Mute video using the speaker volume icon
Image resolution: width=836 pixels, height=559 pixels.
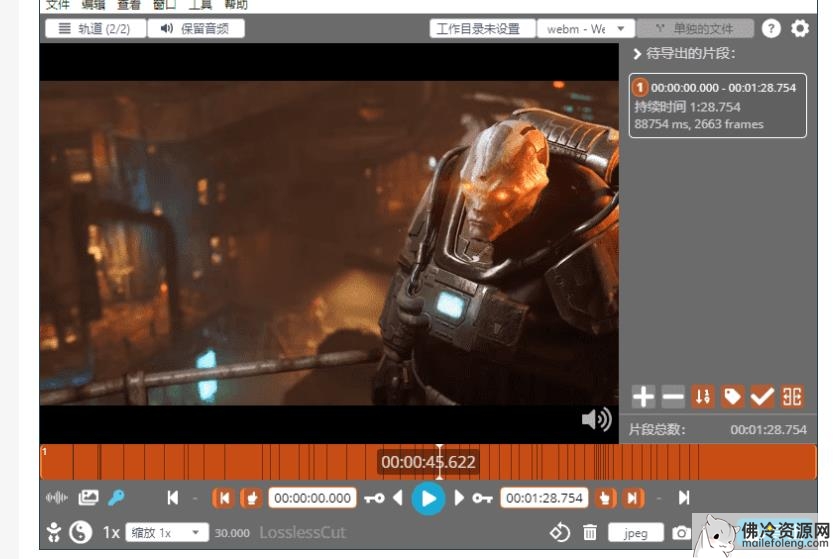(x=596, y=419)
